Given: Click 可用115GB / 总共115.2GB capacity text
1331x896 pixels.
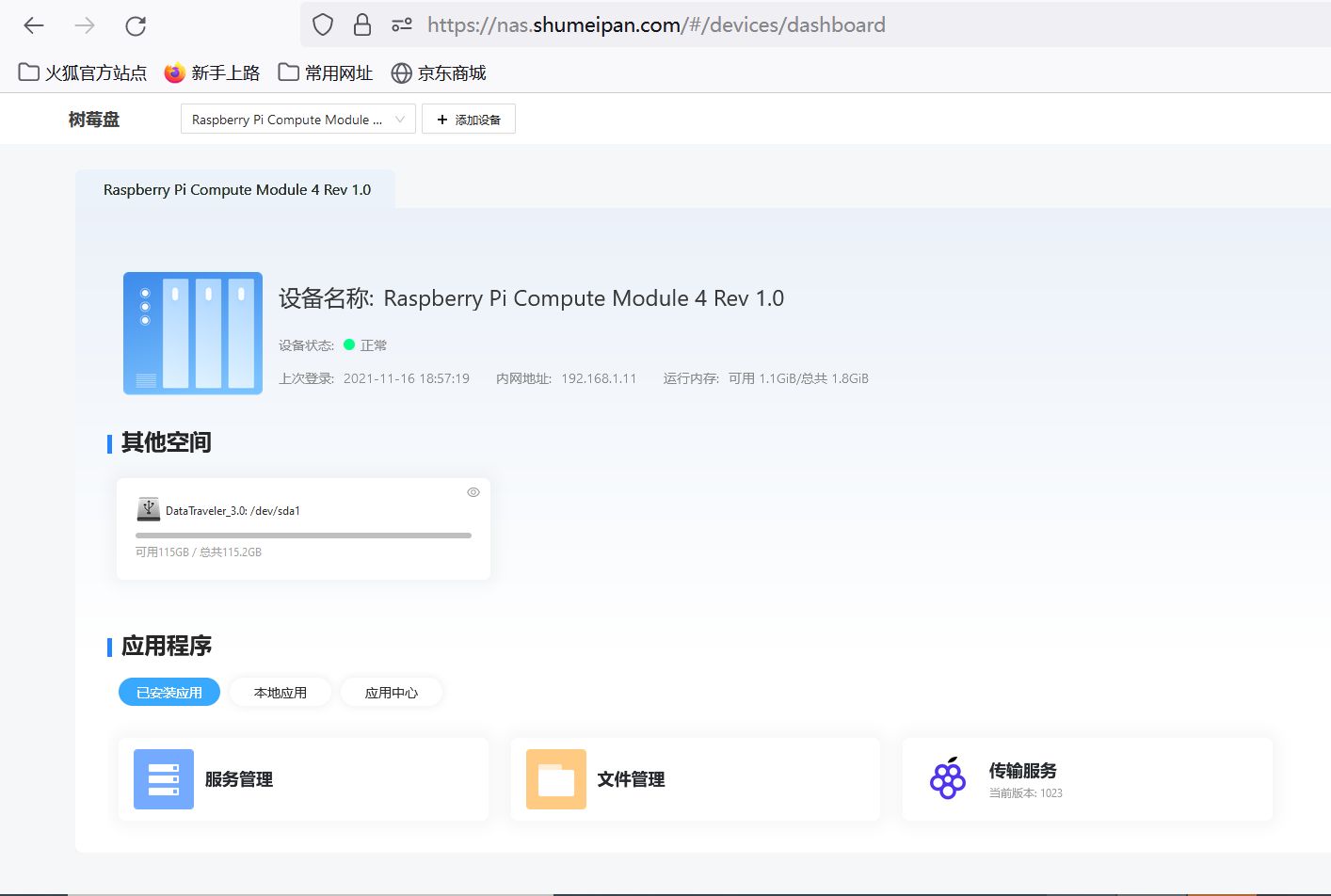Looking at the screenshot, I should pyautogui.click(x=199, y=552).
